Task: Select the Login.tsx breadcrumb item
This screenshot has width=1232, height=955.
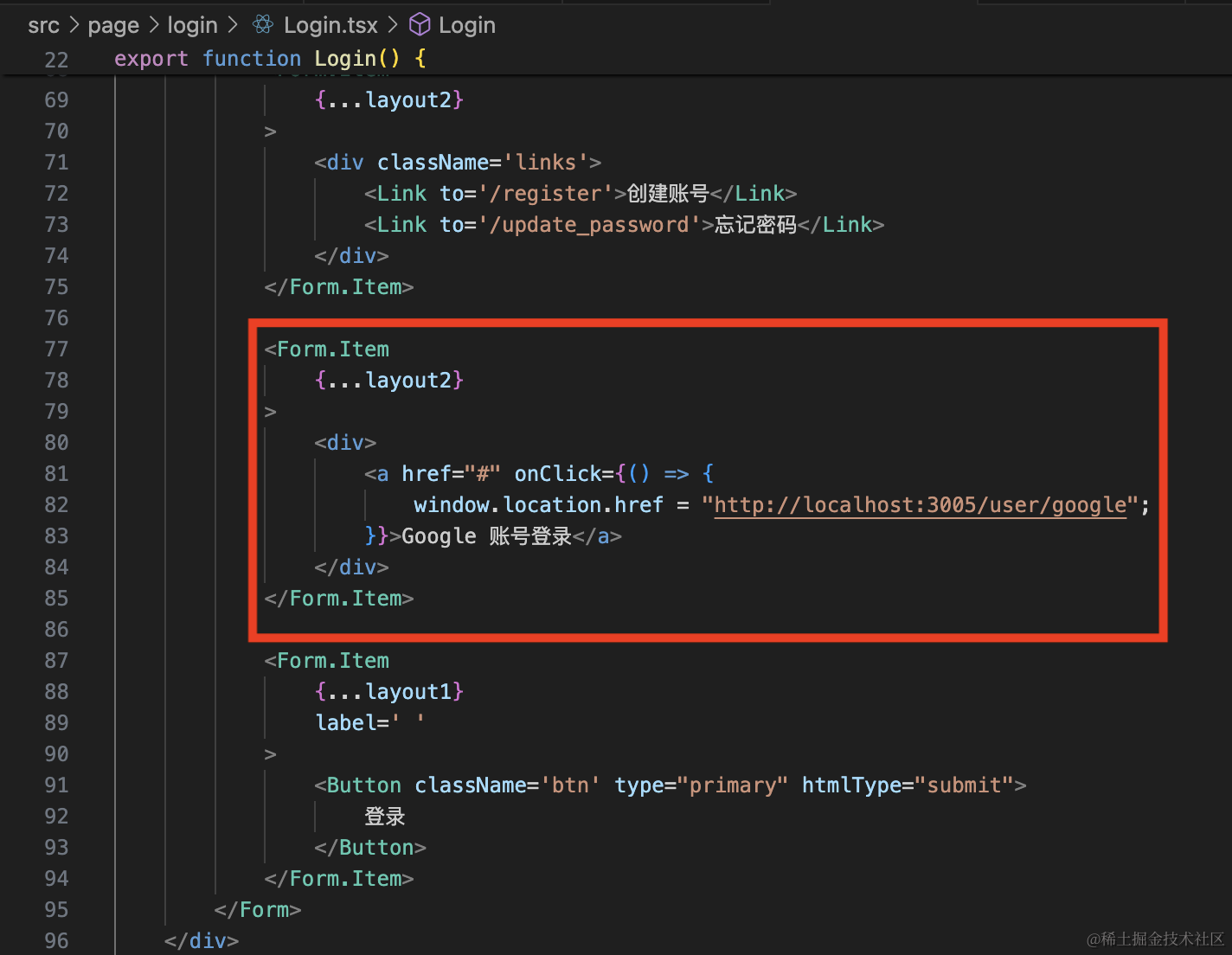Action: point(330,25)
